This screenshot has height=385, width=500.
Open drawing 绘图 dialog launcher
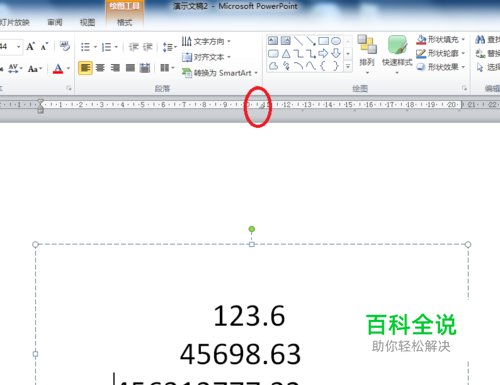pyautogui.click(x=464, y=88)
